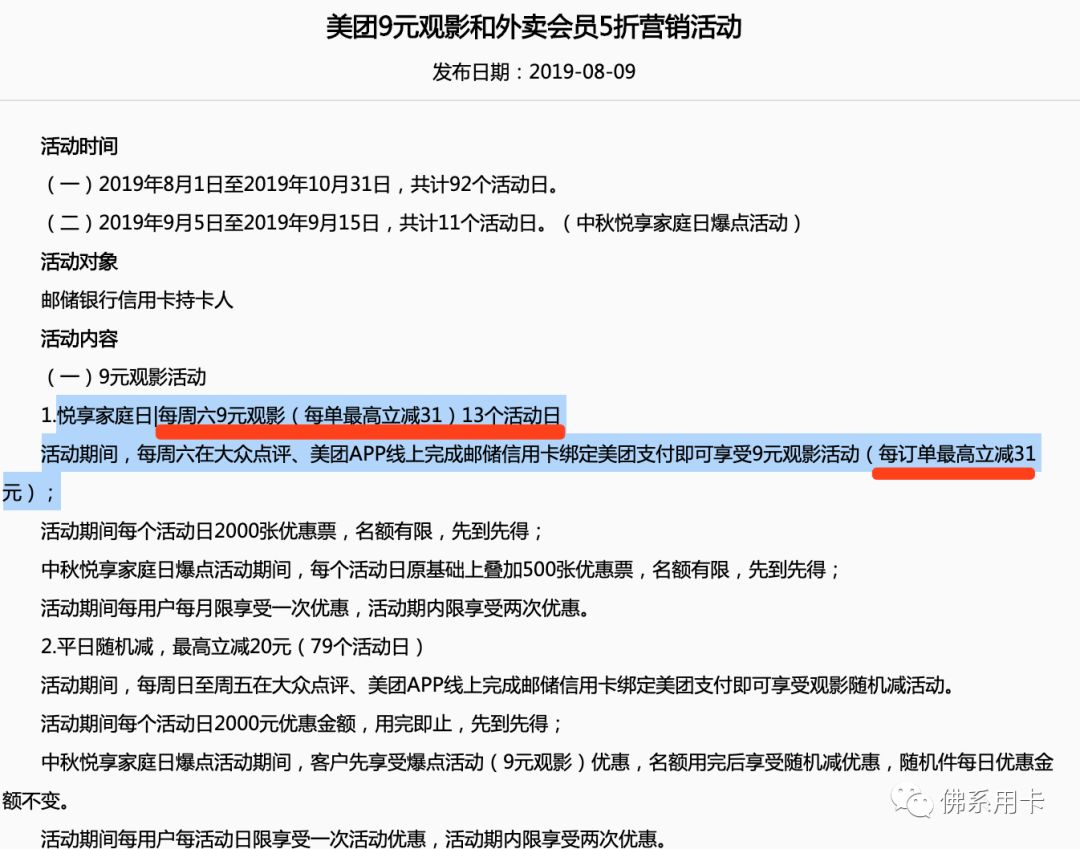Click the highlighted text 每订单最高立减31
Viewport: 1080px width, 849px height.
[x=956, y=454]
